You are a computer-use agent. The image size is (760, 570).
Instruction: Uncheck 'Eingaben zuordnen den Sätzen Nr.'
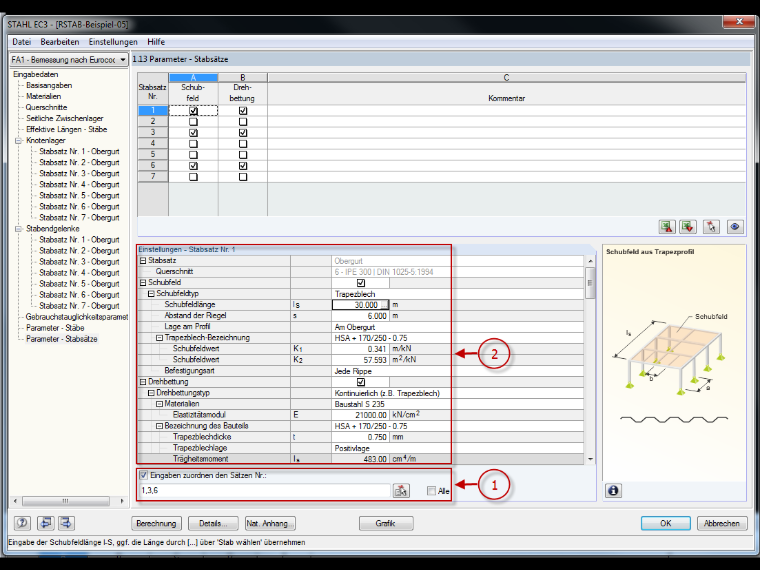click(143, 475)
